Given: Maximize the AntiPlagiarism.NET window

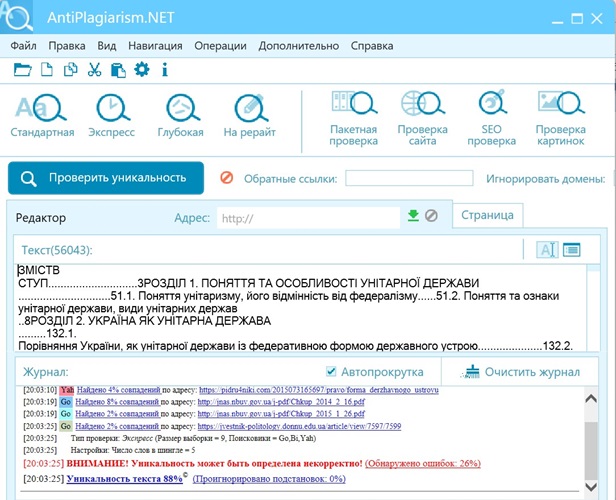Looking at the screenshot, I should click(577, 18).
